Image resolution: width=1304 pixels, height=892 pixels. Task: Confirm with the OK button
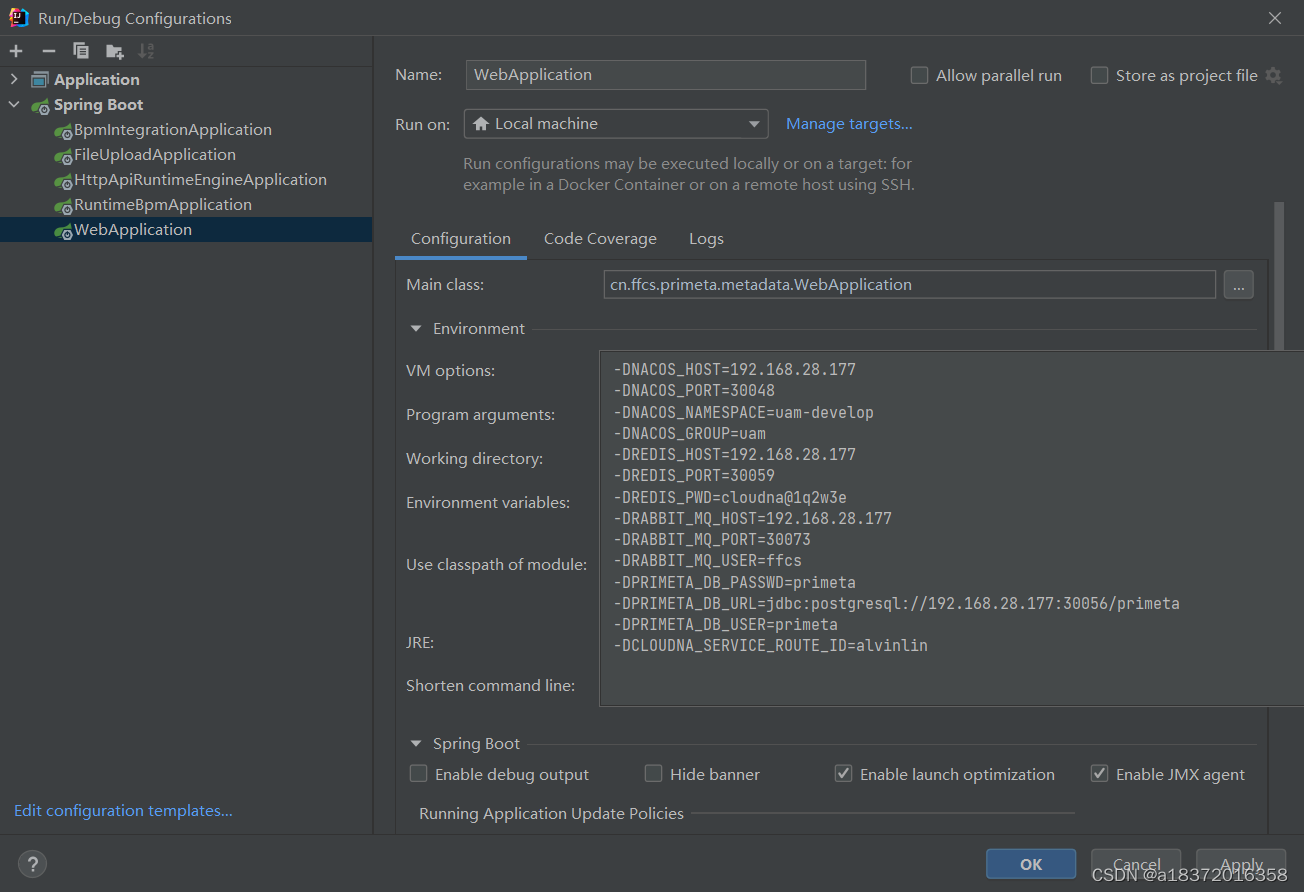pos(1031,864)
